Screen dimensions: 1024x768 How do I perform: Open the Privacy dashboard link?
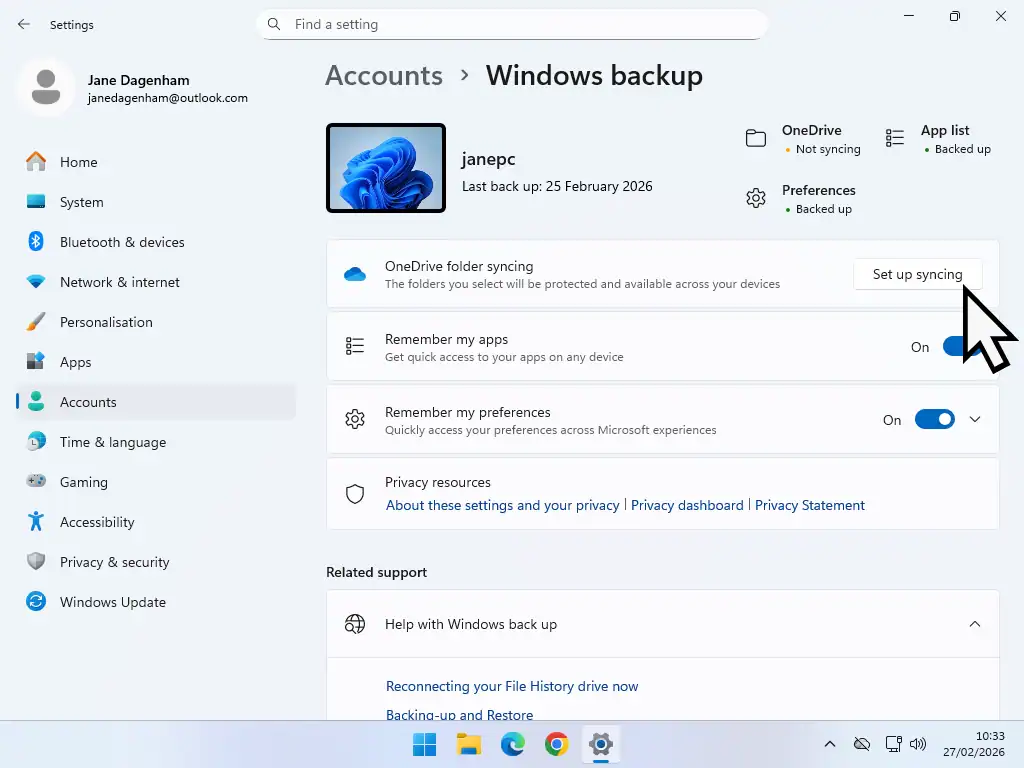click(687, 505)
